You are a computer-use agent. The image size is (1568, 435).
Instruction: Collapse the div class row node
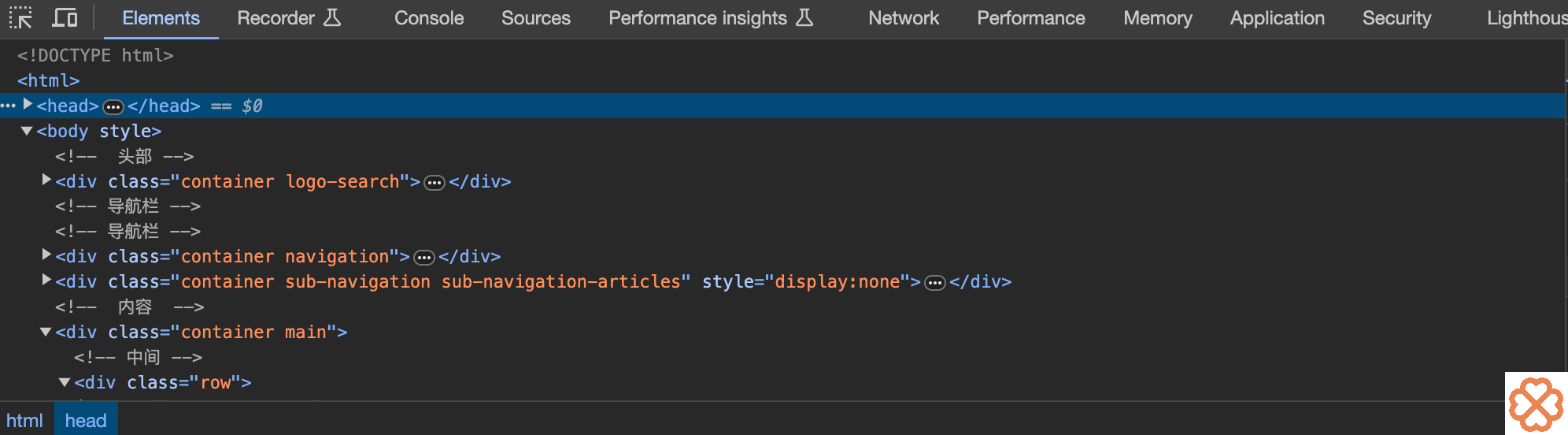tap(65, 382)
